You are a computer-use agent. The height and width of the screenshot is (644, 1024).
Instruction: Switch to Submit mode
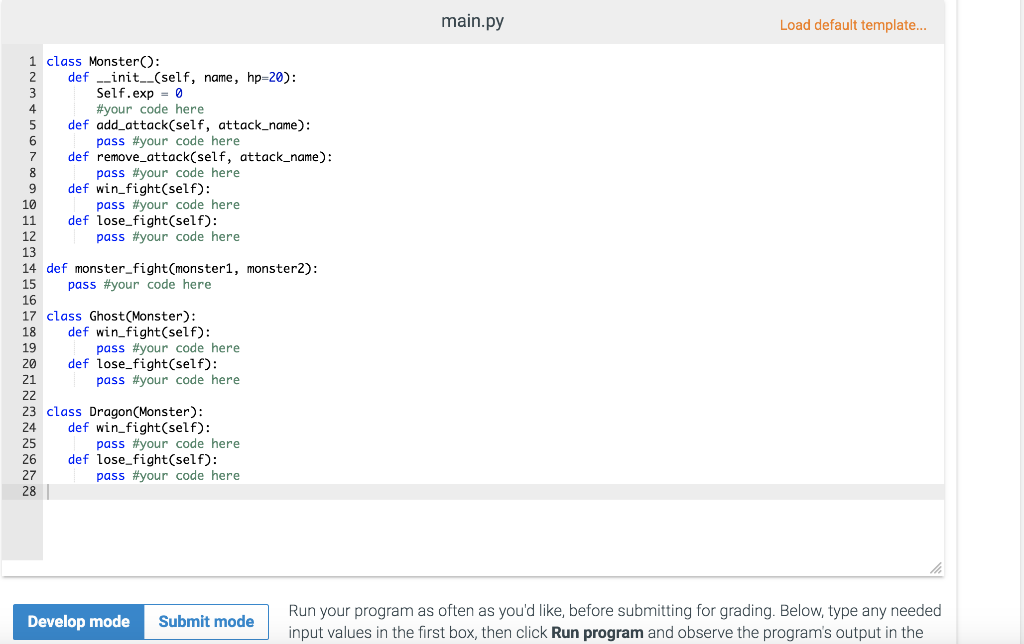[x=205, y=621]
